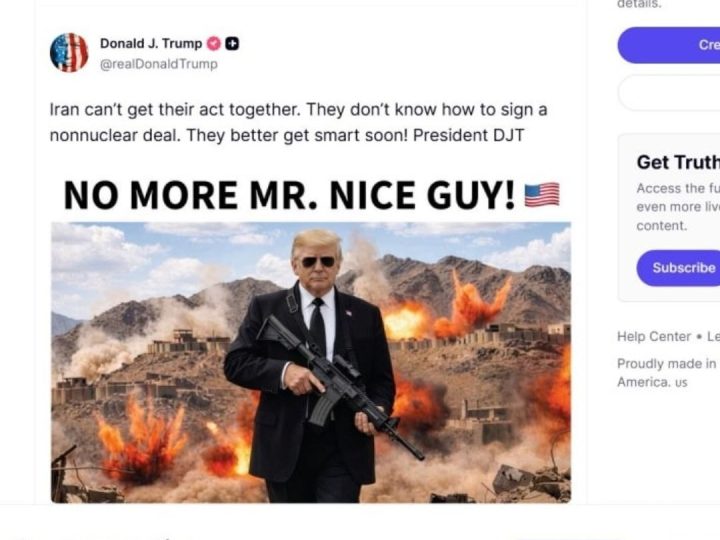Click the Truth+ card description text
The width and height of the screenshot is (720, 540).
pyautogui.click(x=677, y=207)
